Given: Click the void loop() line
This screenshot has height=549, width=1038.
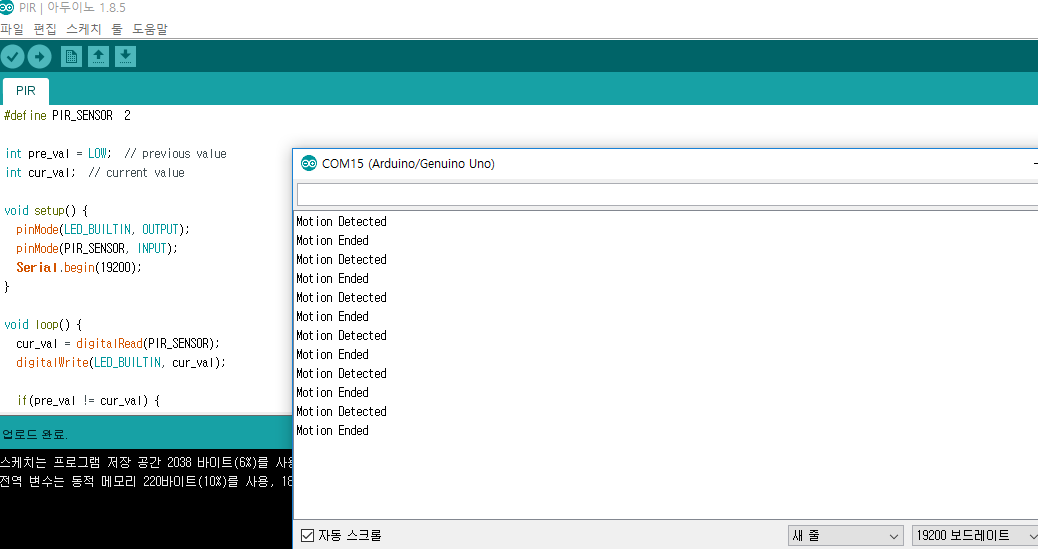Looking at the screenshot, I should 43,324.
